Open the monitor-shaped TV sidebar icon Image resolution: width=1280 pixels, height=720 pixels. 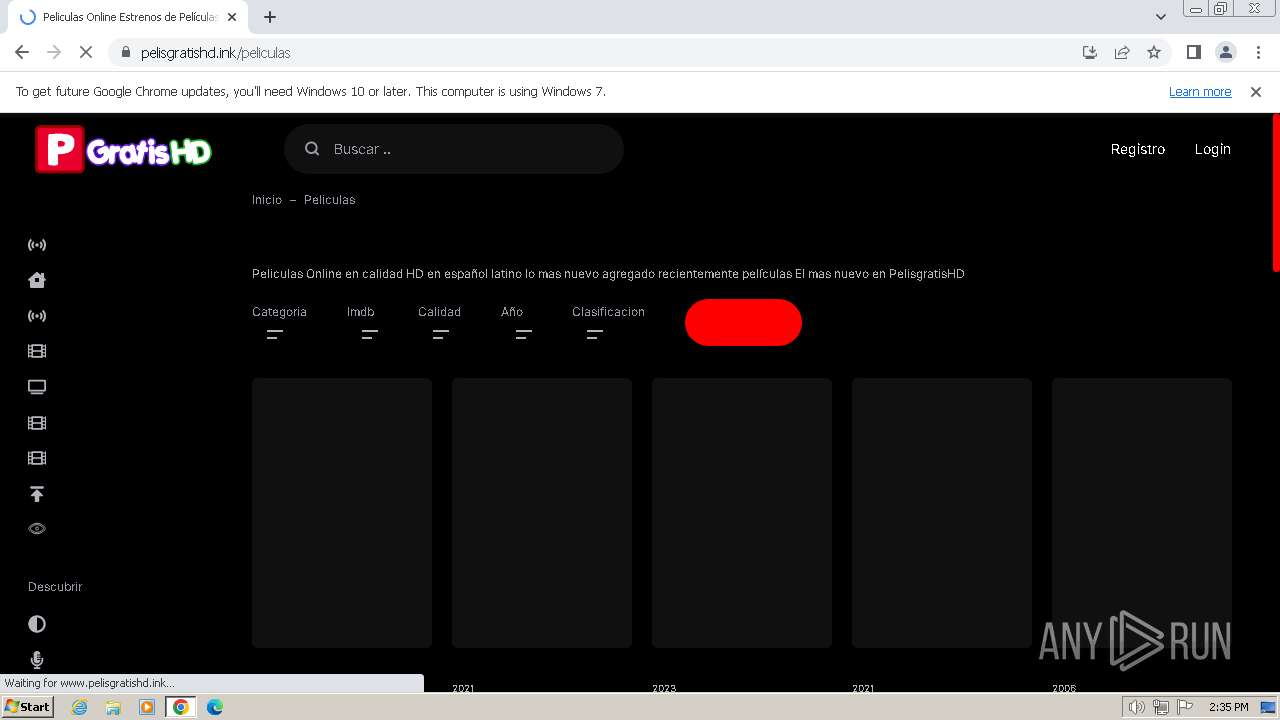pyautogui.click(x=37, y=387)
